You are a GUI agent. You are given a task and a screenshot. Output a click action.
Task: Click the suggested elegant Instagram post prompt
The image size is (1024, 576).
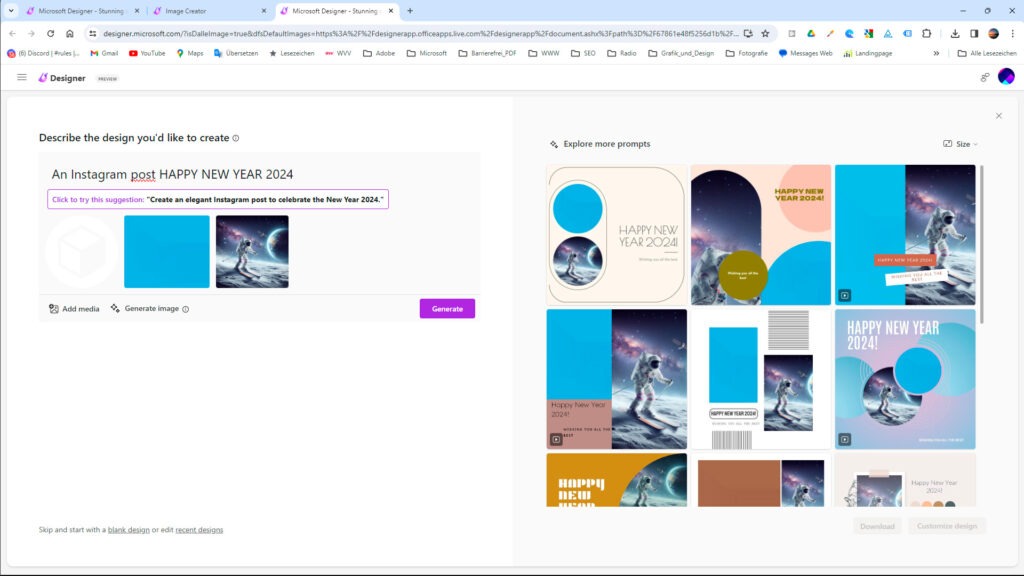(x=218, y=199)
